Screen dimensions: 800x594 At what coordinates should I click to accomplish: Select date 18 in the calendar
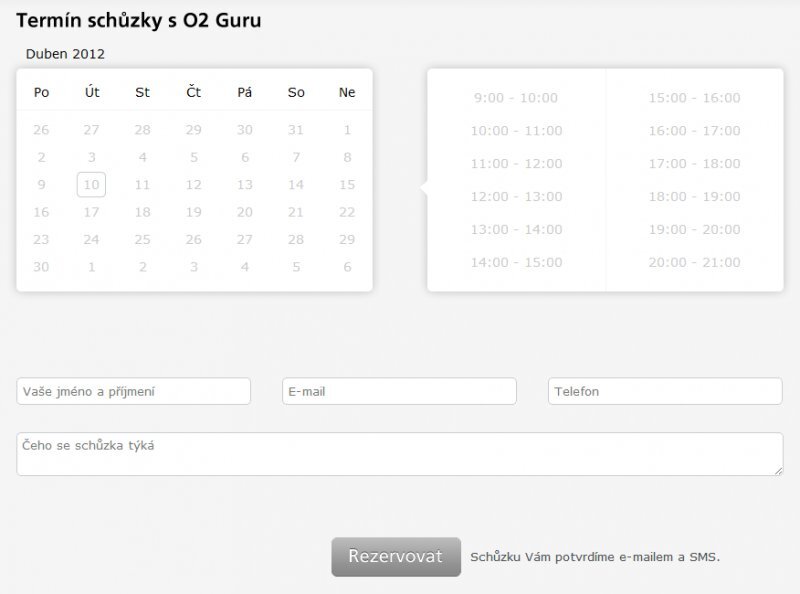pyautogui.click(x=143, y=212)
